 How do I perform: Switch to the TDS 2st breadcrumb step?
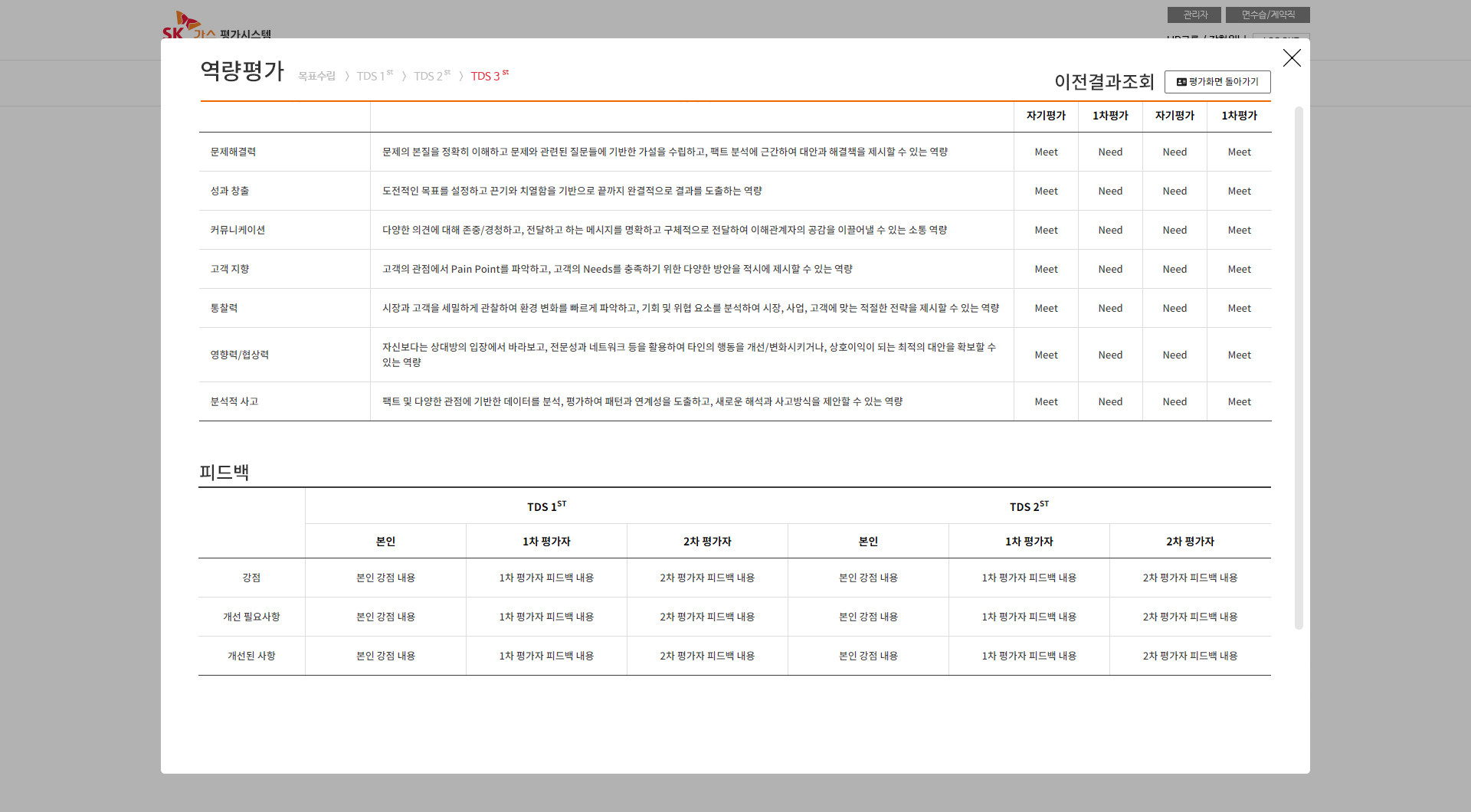432,76
